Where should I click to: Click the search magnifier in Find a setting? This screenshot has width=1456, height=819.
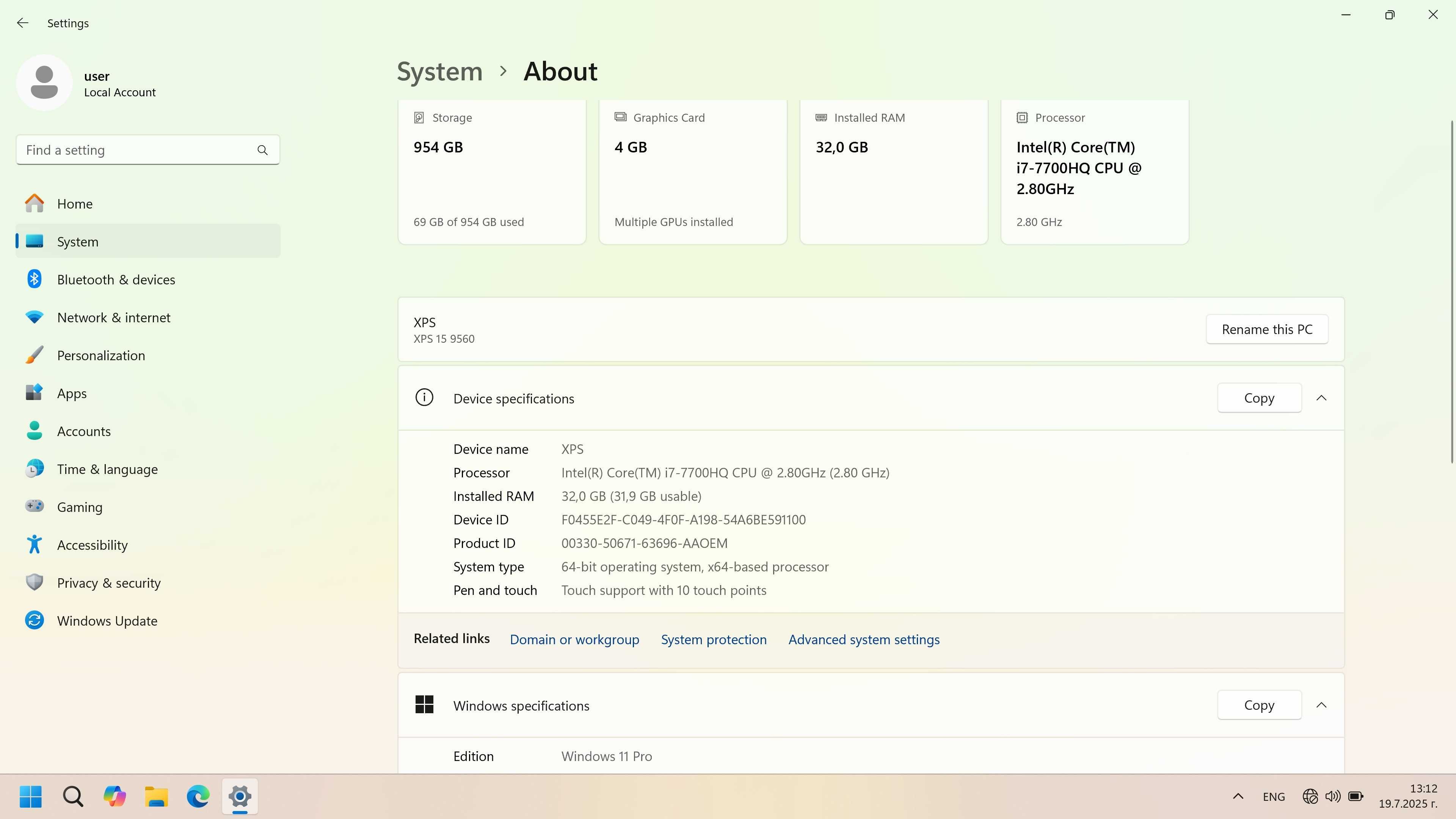[x=262, y=150]
